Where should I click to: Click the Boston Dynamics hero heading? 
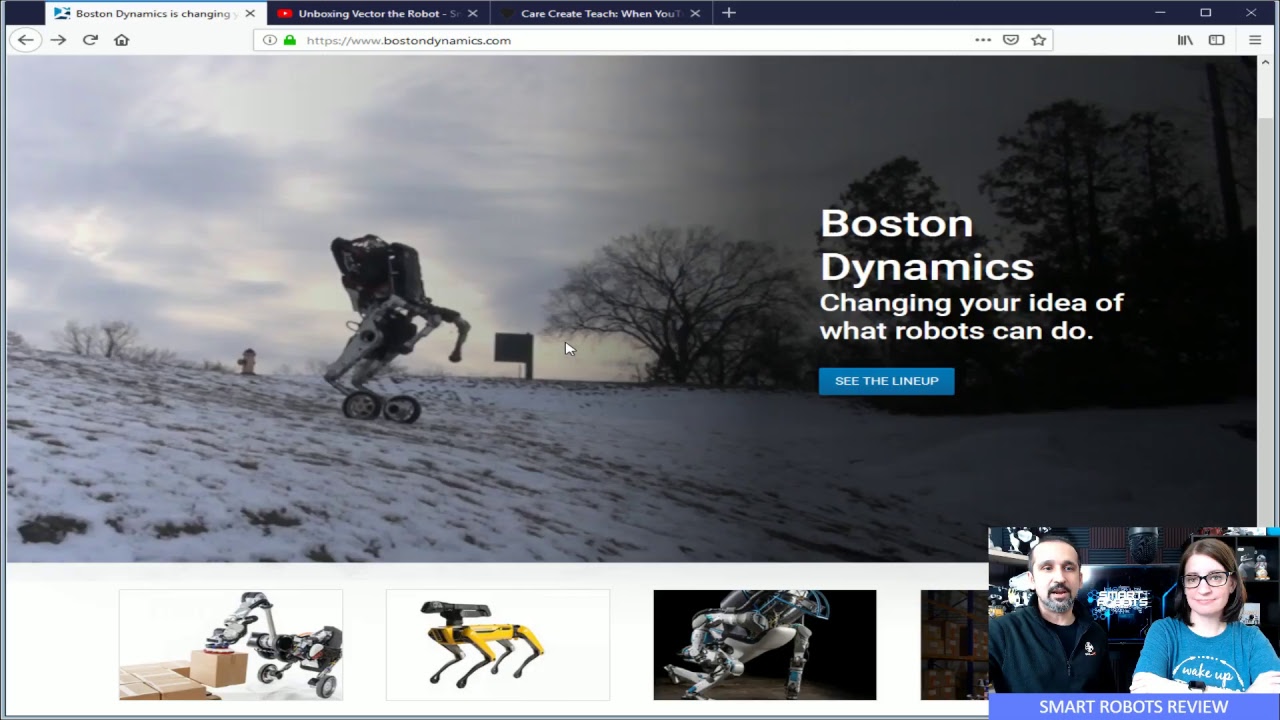coord(927,245)
